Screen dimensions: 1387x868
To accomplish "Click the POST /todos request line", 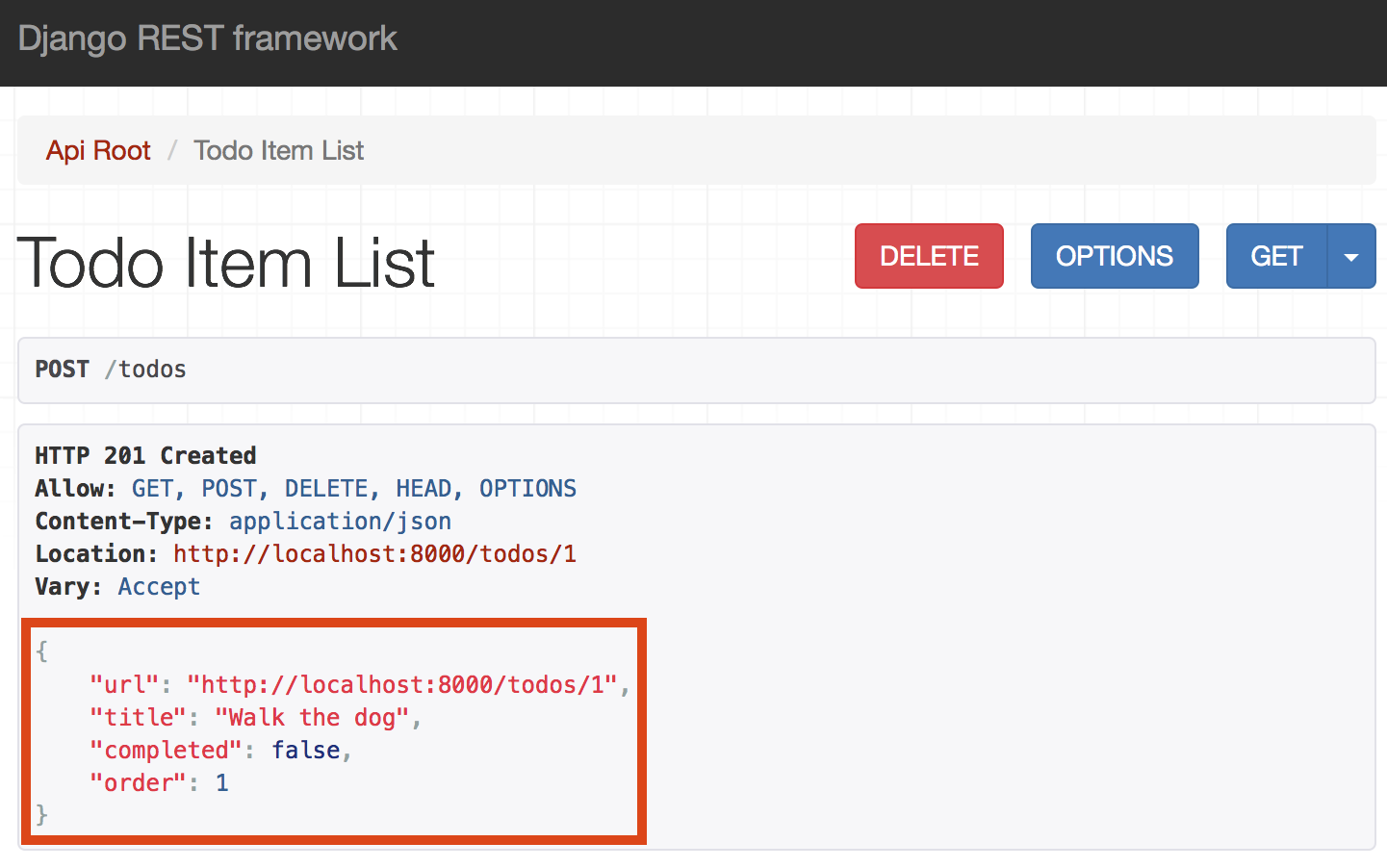I will click(x=111, y=370).
